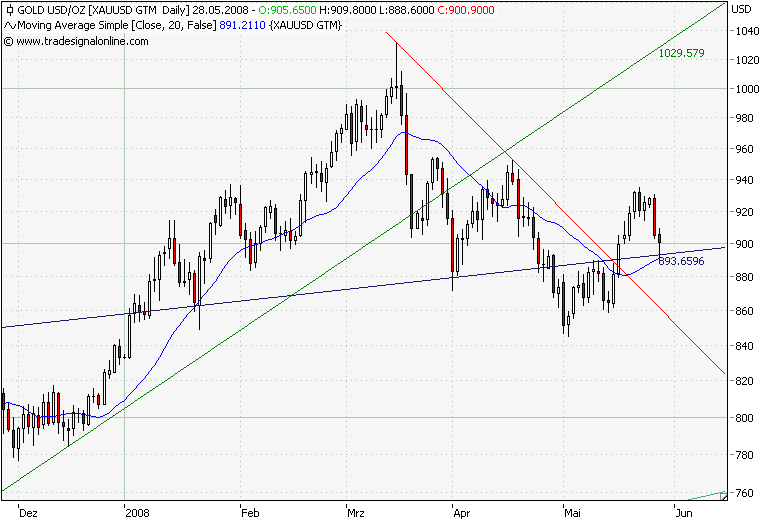Click the 920 price axis label
Screen dimensions: 769x520
(x=744, y=212)
